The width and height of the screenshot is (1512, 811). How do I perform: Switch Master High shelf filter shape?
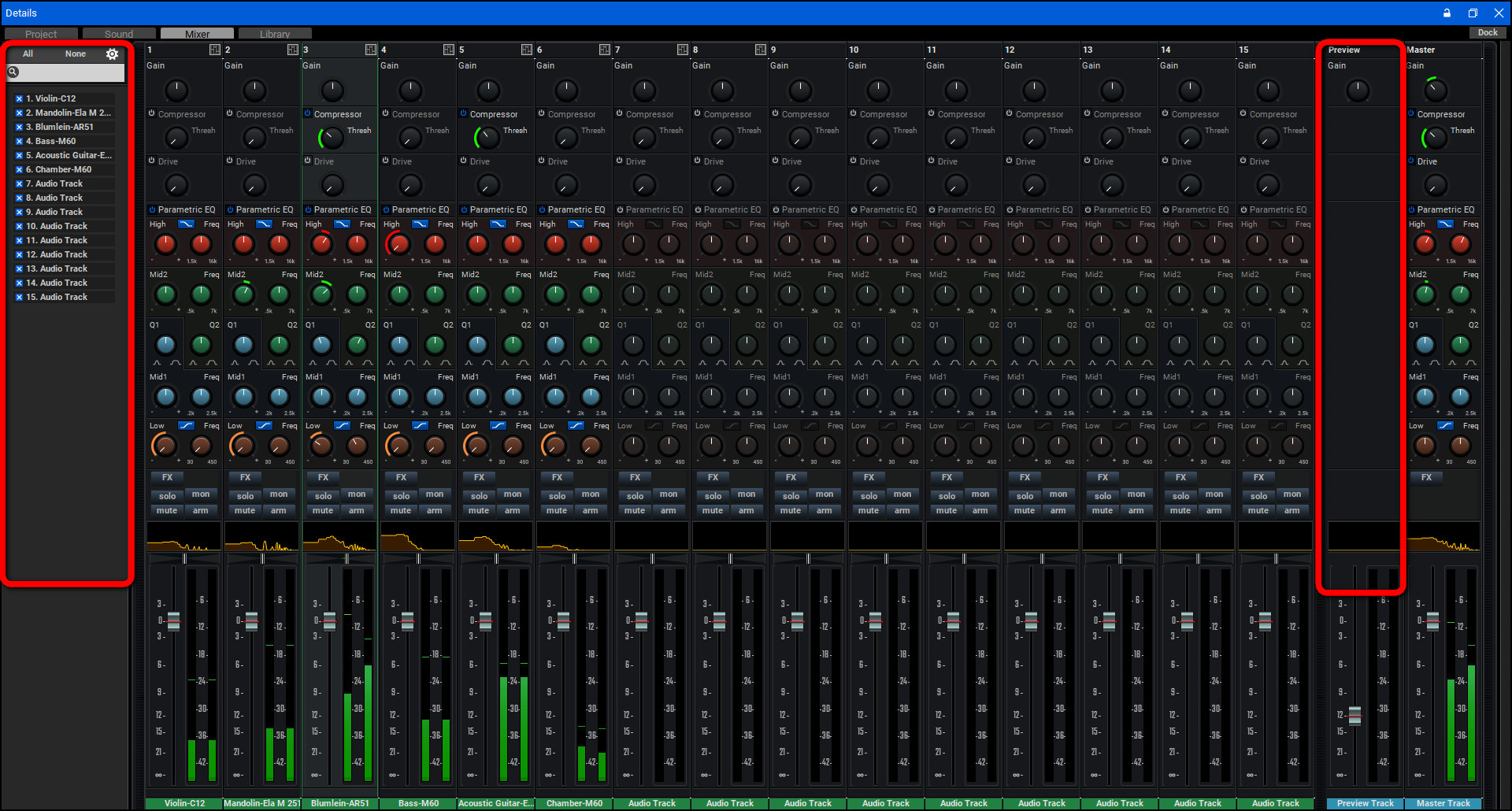(1445, 224)
